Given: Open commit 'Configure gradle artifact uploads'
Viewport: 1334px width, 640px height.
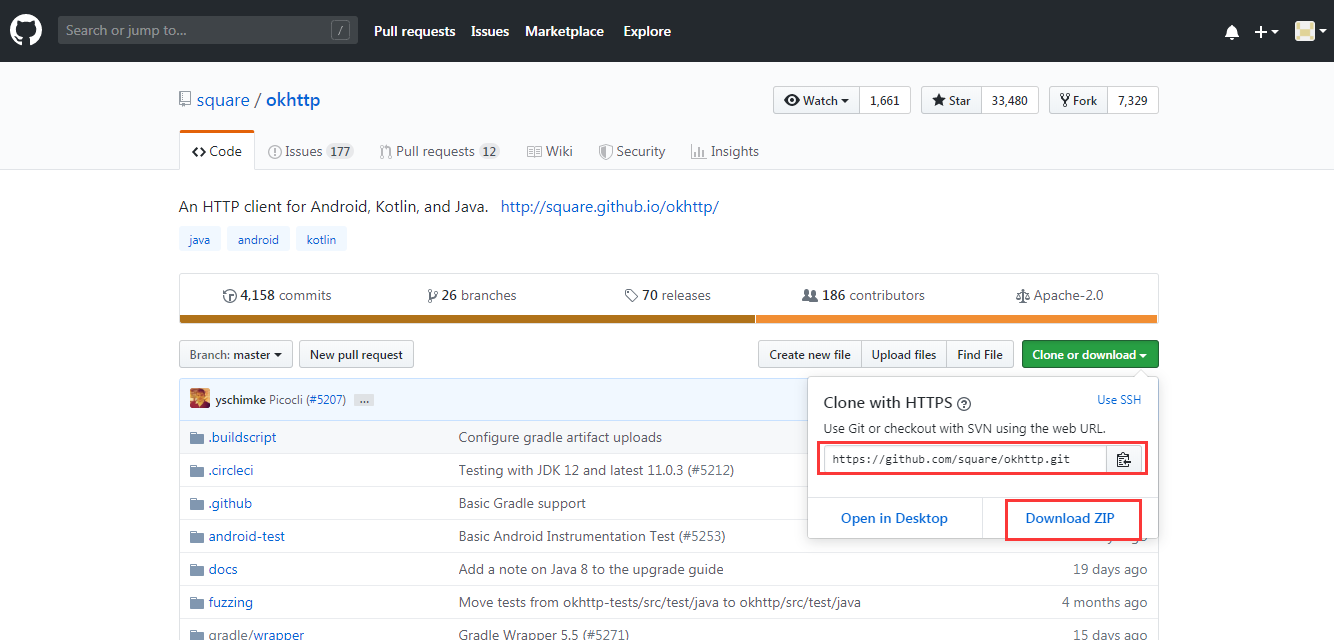Looking at the screenshot, I should pos(560,437).
